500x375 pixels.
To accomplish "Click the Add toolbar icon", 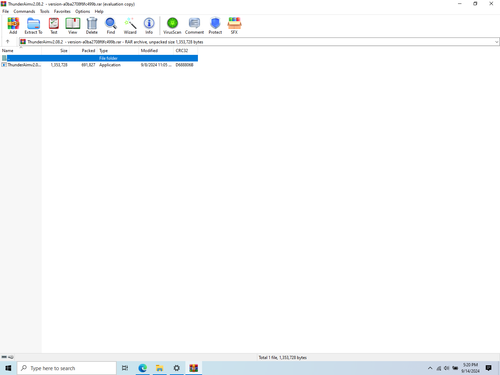I will 13,26.
